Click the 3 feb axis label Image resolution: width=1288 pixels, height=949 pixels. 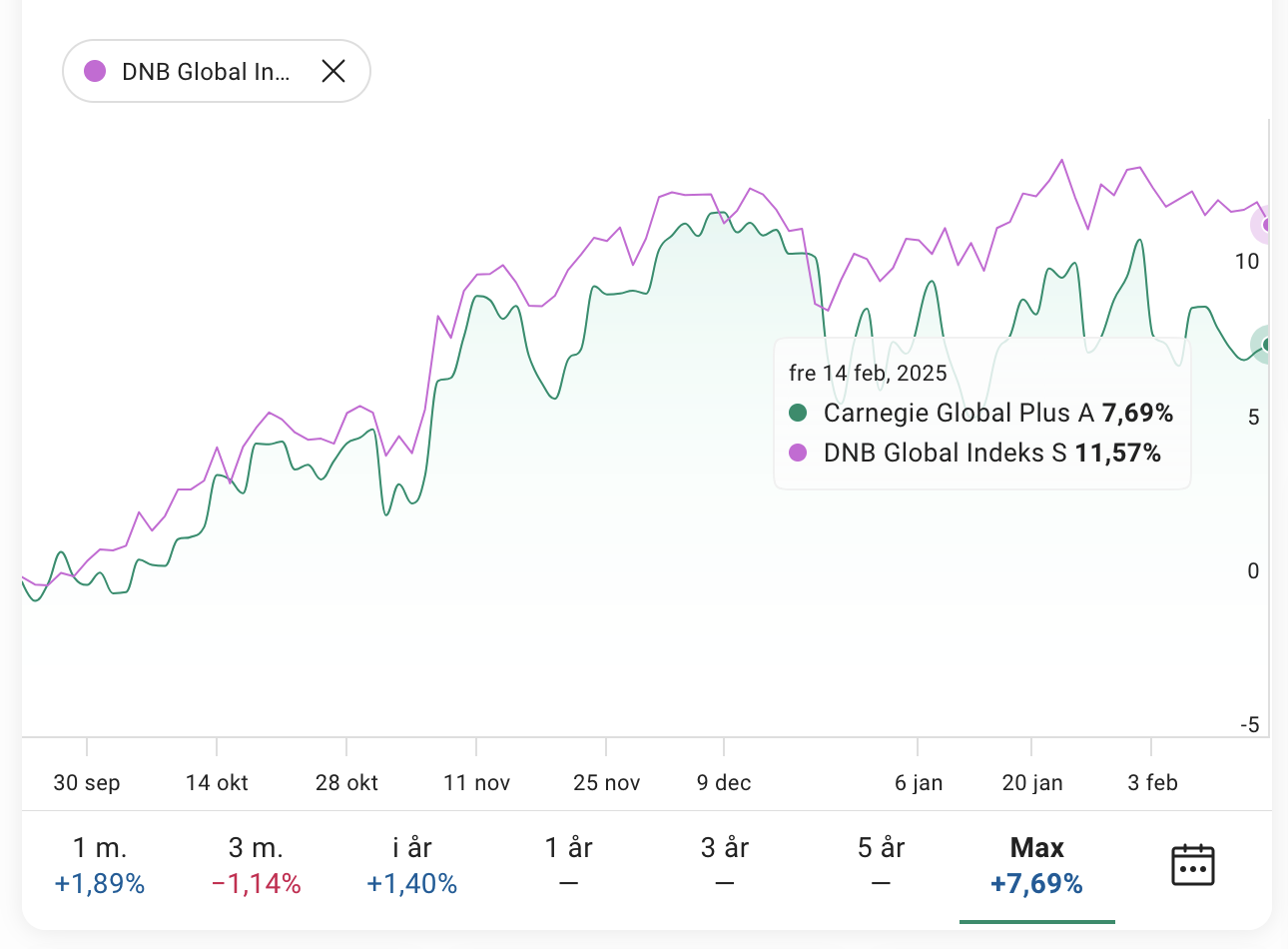coord(1152,783)
